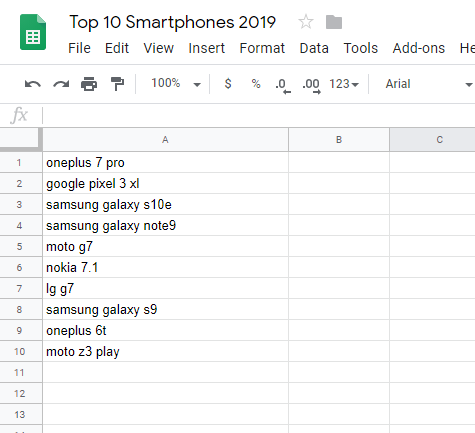
Task: Open the move-to-folder icon
Action: [334, 22]
